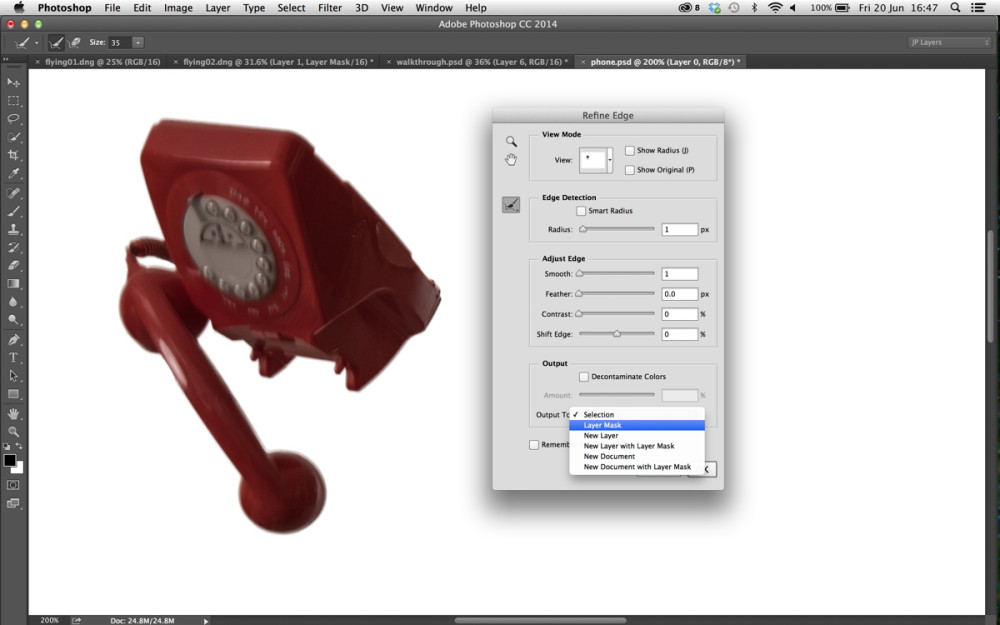Enable Decontaminate Colors checkbox
The width and height of the screenshot is (1000, 625).
point(584,377)
